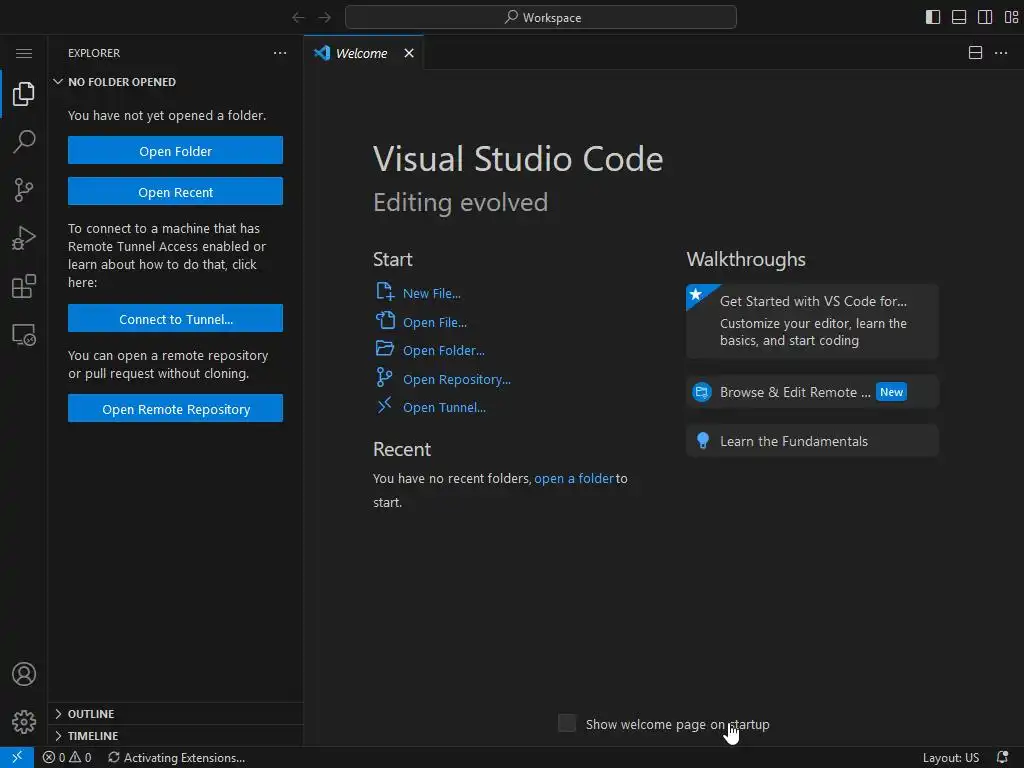The height and width of the screenshot is (768, 1024).
Task: Select the Explorer activity bar icon
Action: coord(24,93)
